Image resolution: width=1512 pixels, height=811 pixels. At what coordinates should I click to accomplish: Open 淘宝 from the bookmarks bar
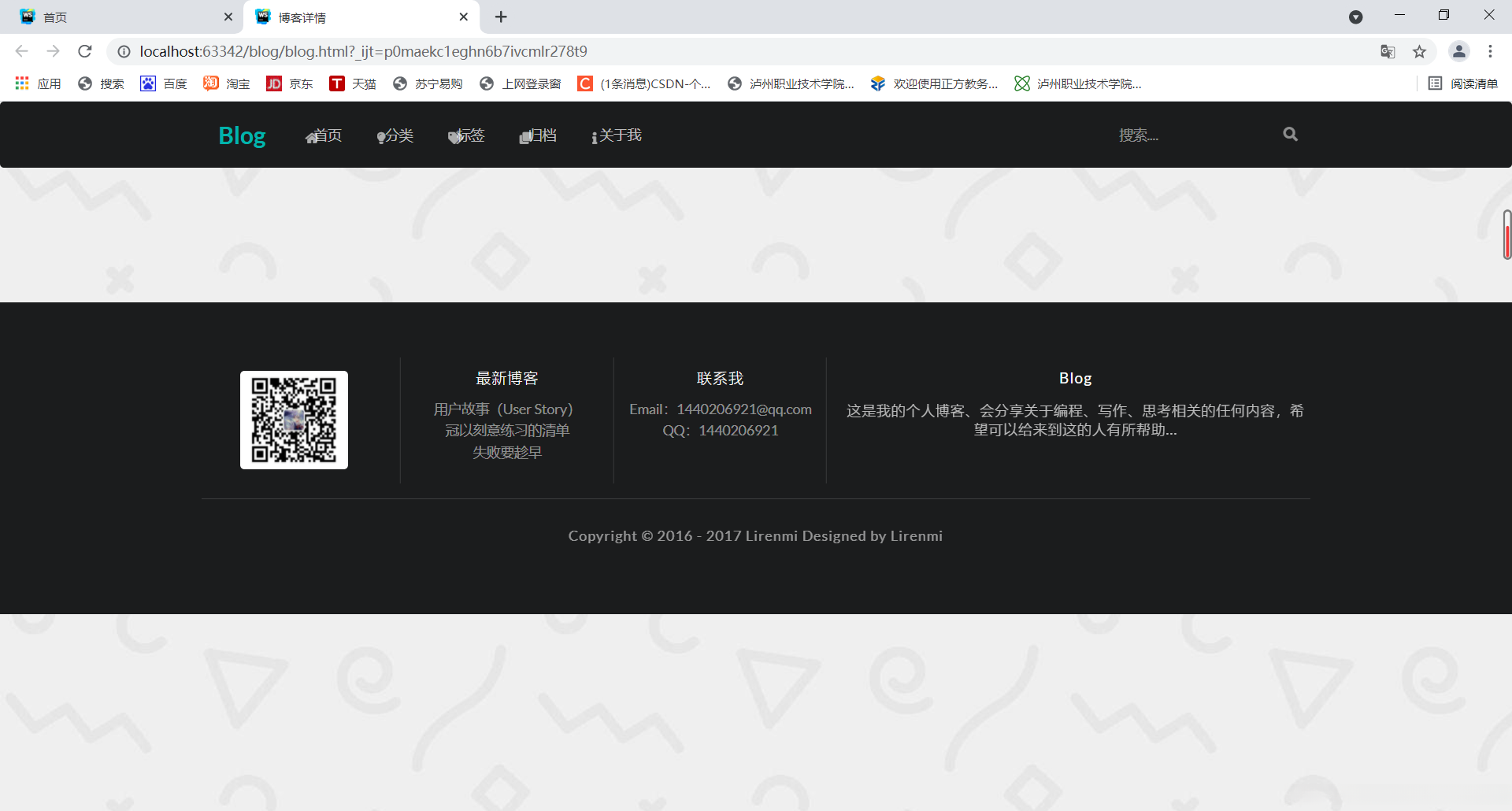pos(226,83)
